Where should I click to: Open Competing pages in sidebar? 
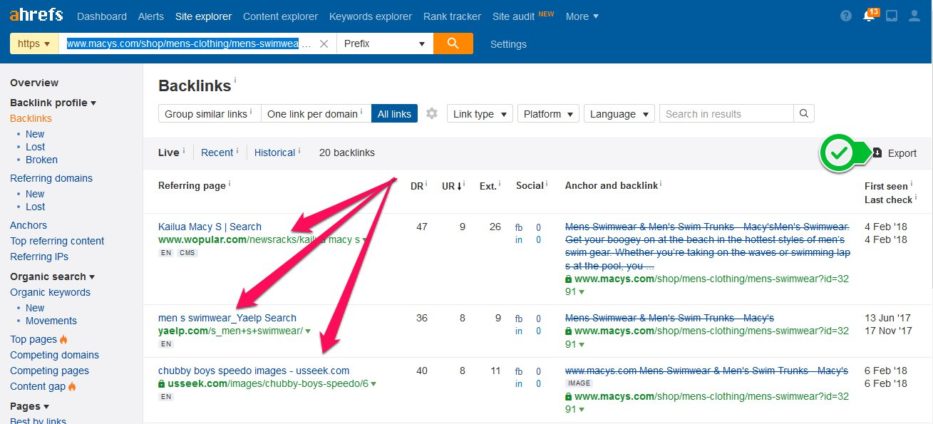tap(49, 370)
